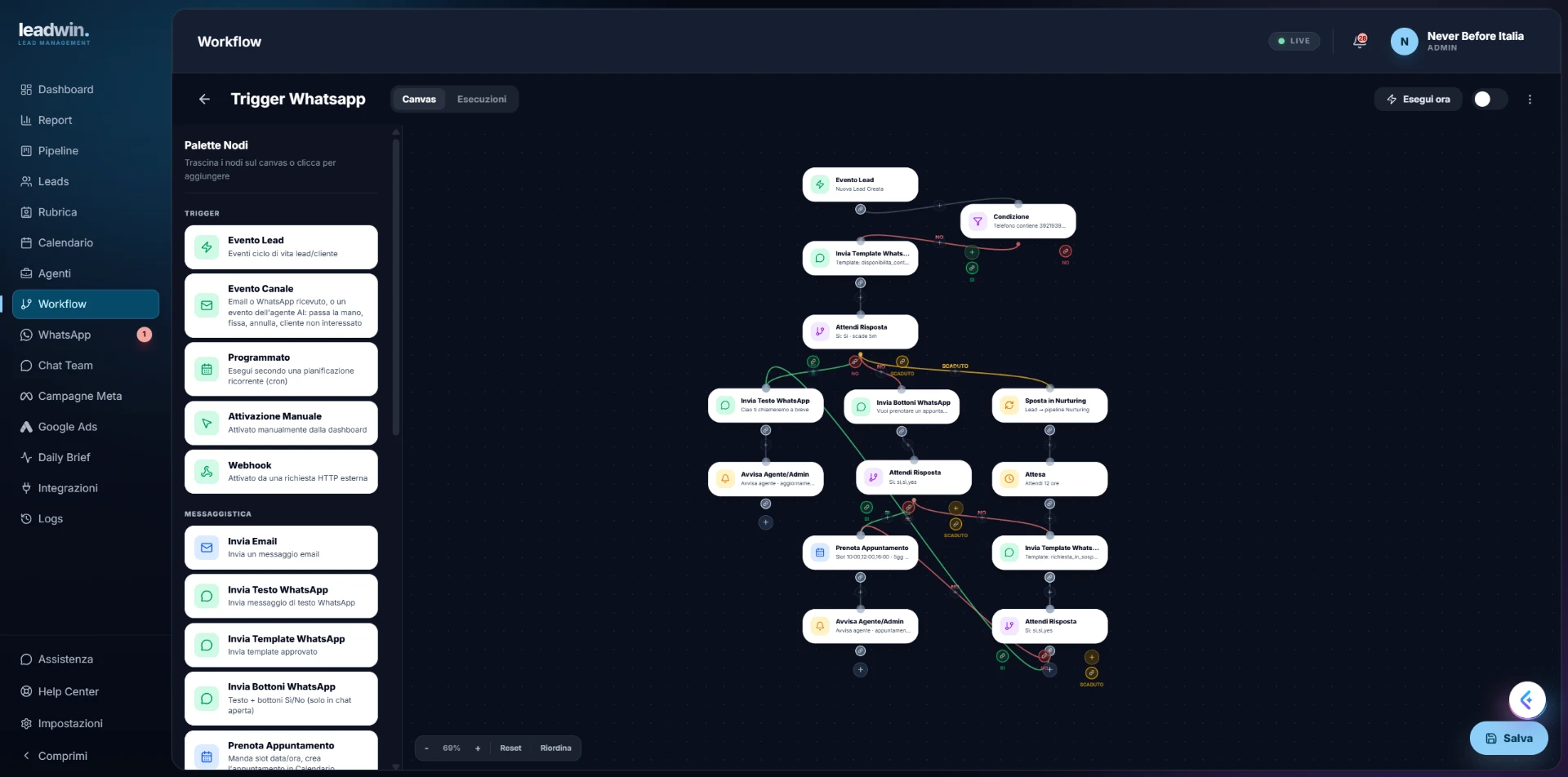Open Dashboard in the sidebar

(85, 89)
